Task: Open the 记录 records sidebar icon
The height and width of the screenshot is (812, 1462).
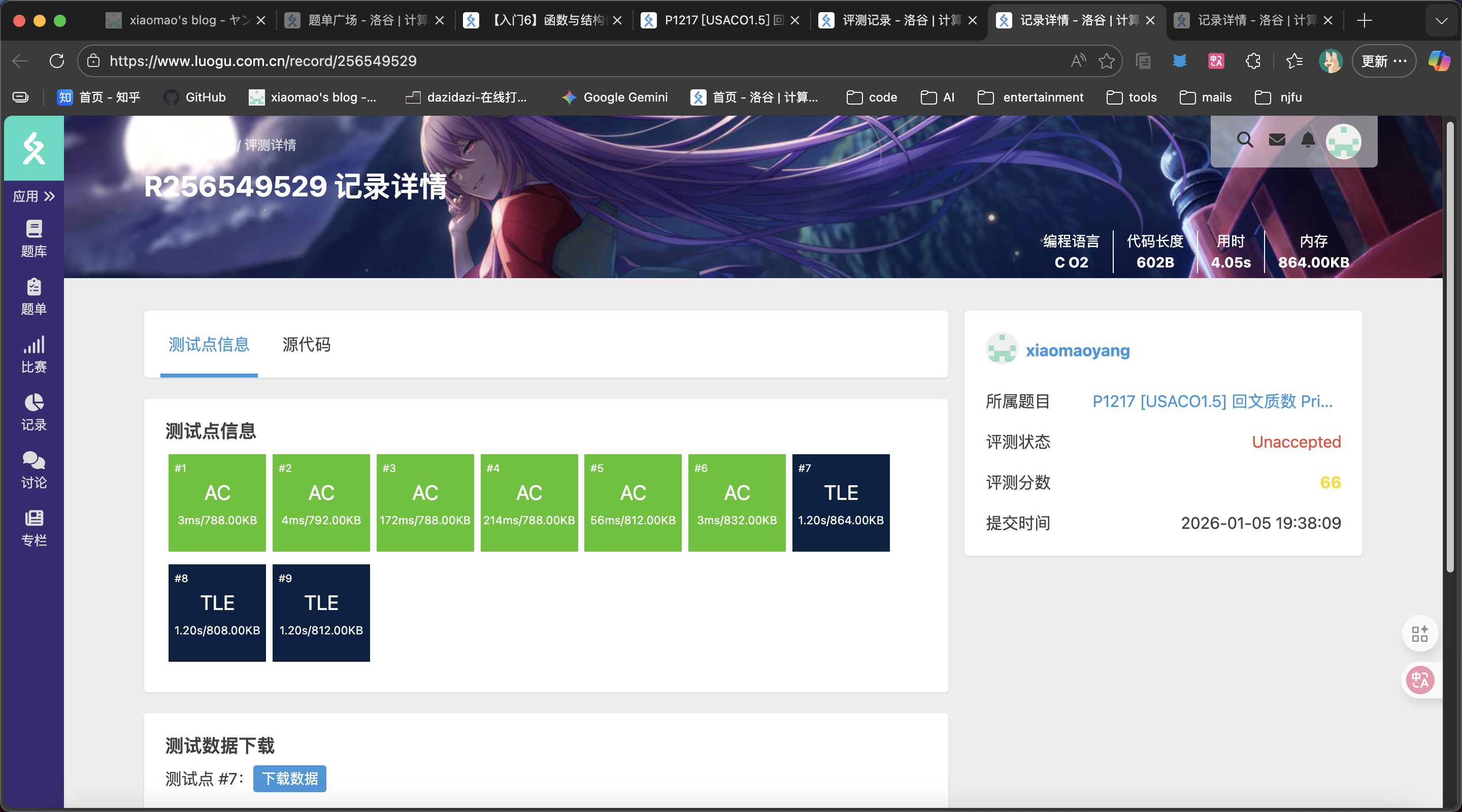Action: (34, 412)
